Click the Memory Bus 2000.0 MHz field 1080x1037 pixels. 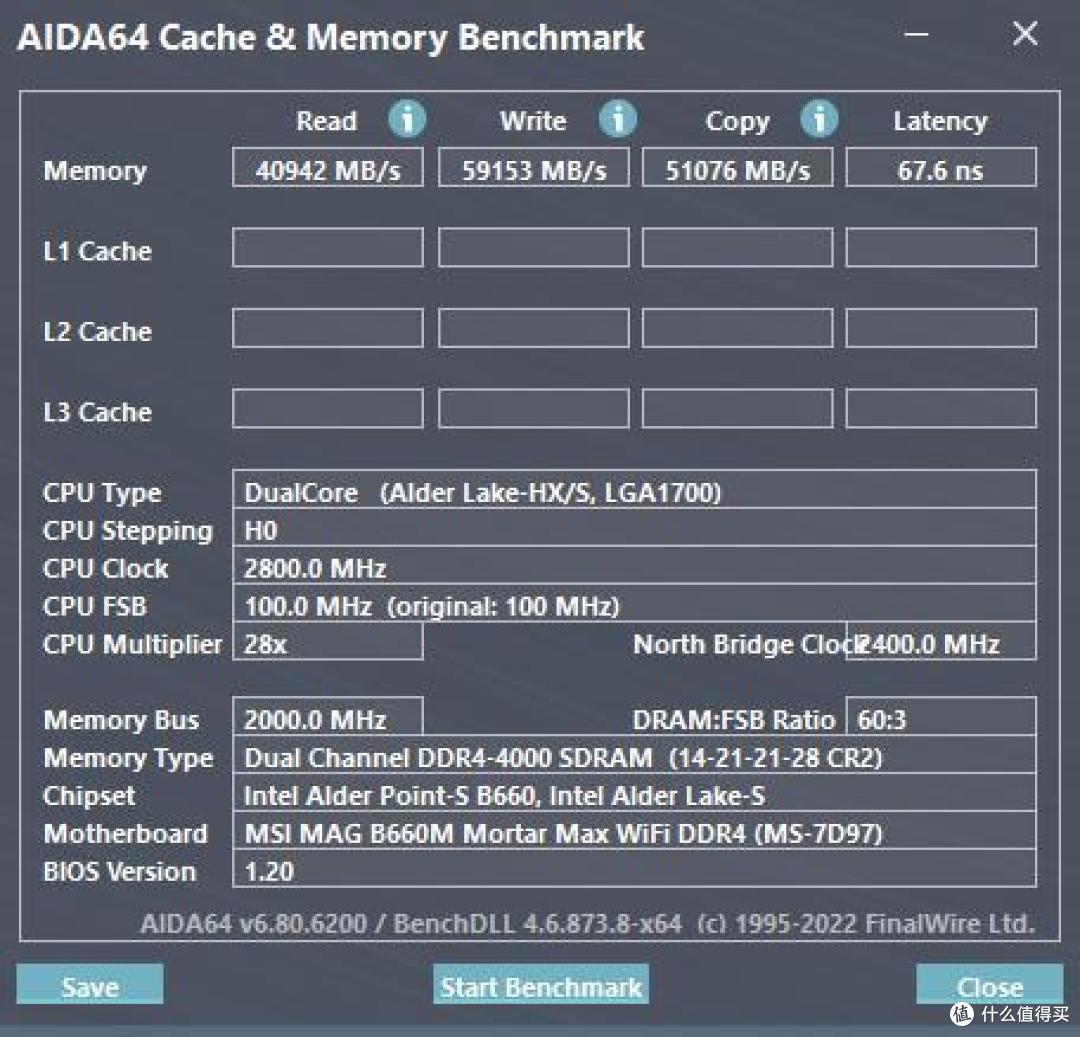coord(328,717)
